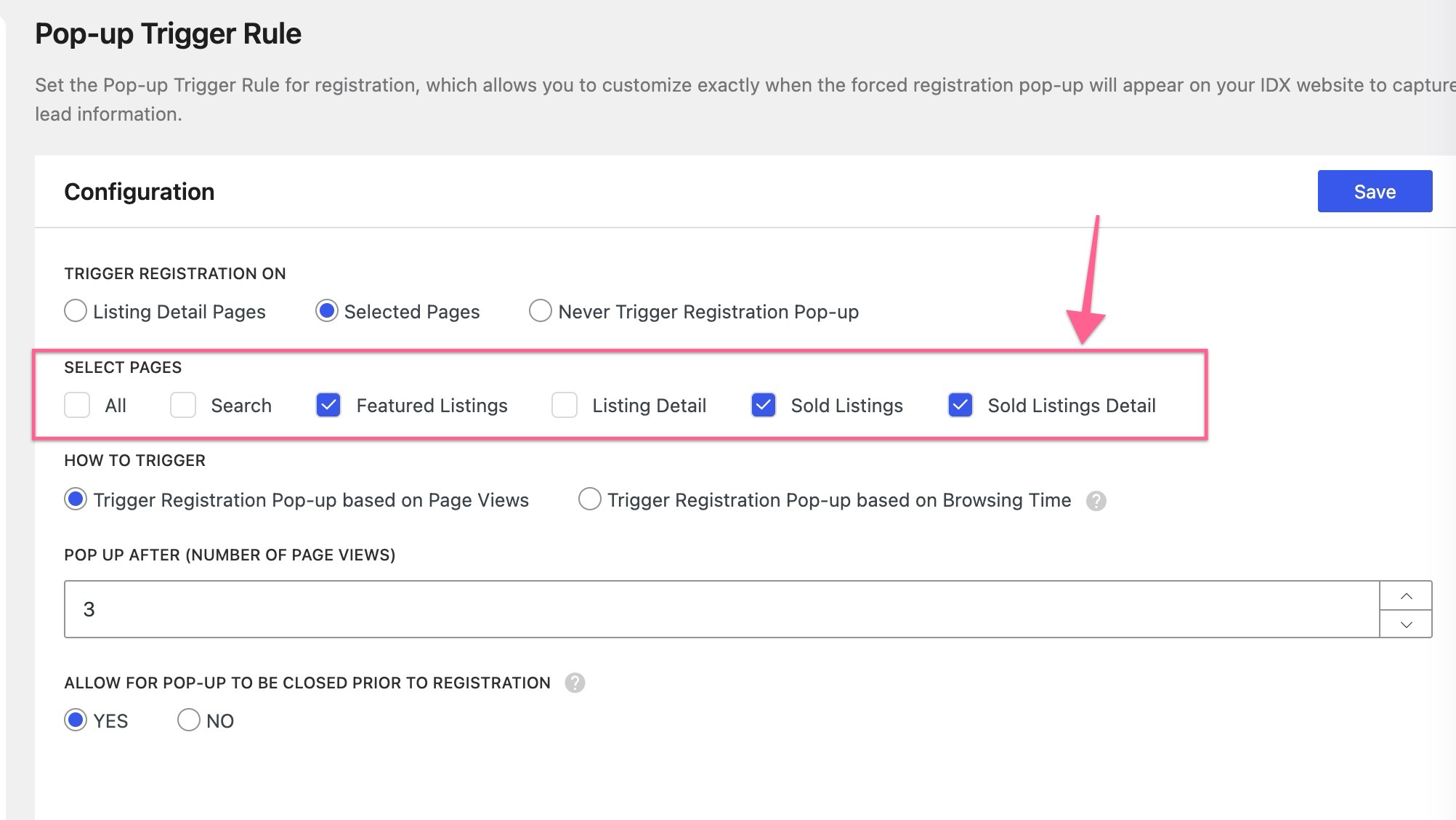Click the page views number input field
1456x820 pixels.
[x=721, y=609]
